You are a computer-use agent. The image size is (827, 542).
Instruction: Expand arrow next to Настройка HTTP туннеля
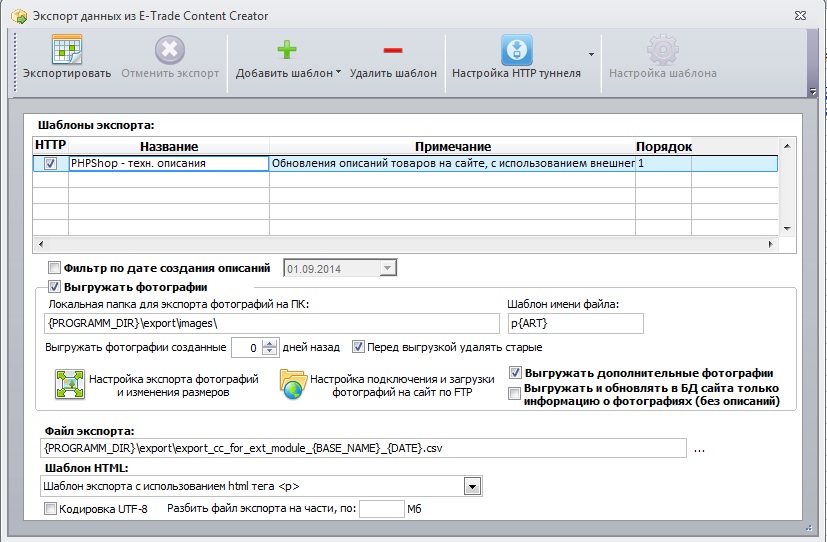click(x=591, y=54)
